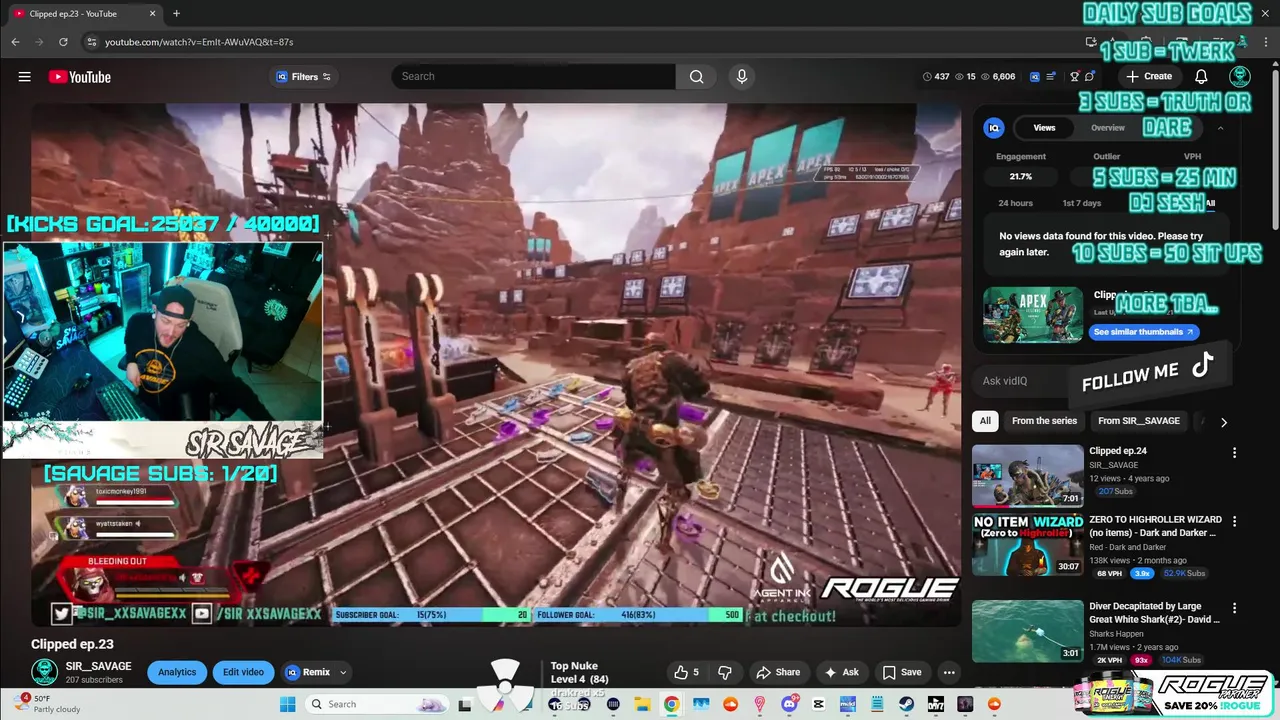The height and width of the screenshot is (720, 1280).
Task: Click the Edit video button
Action: [x=243, y=672]
